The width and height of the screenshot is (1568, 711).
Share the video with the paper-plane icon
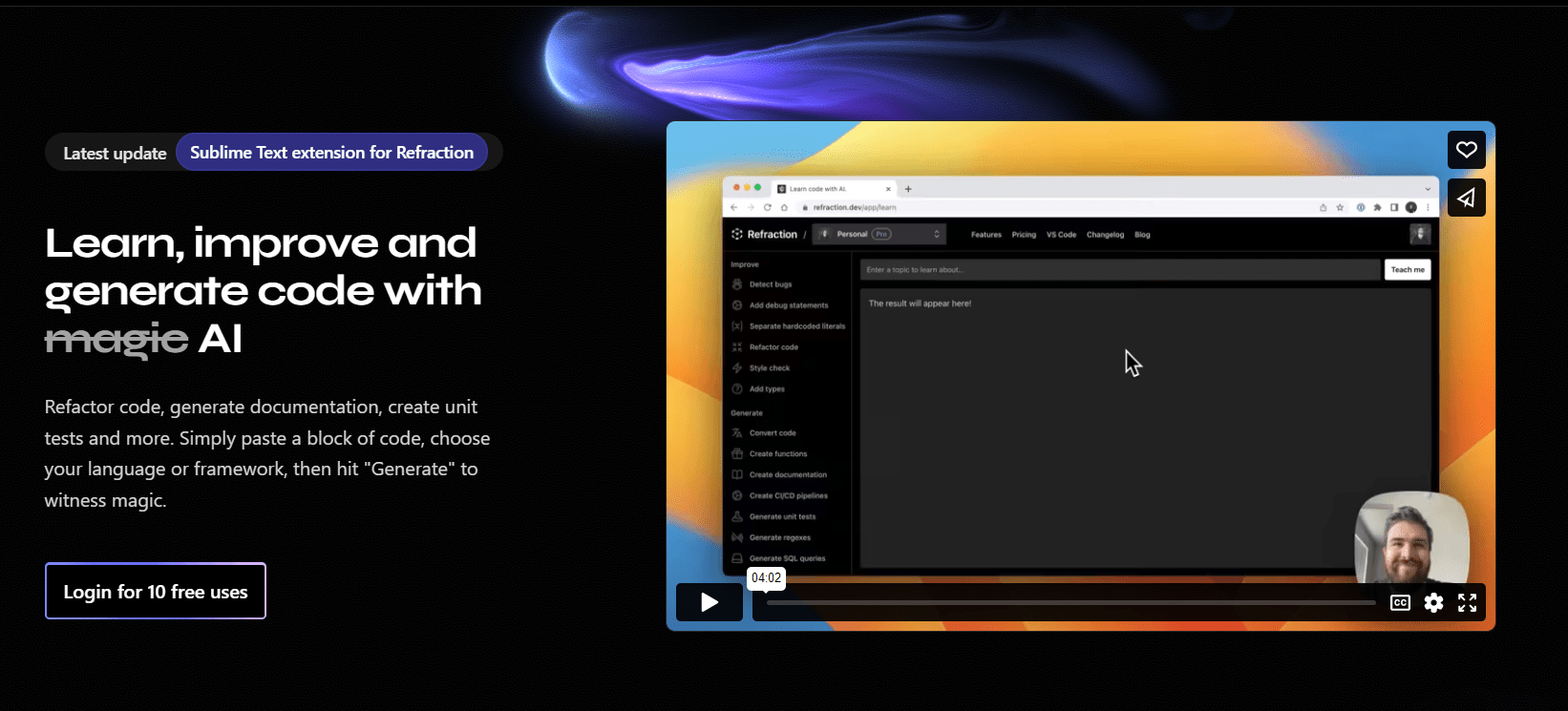click(x=1466, y=198)
